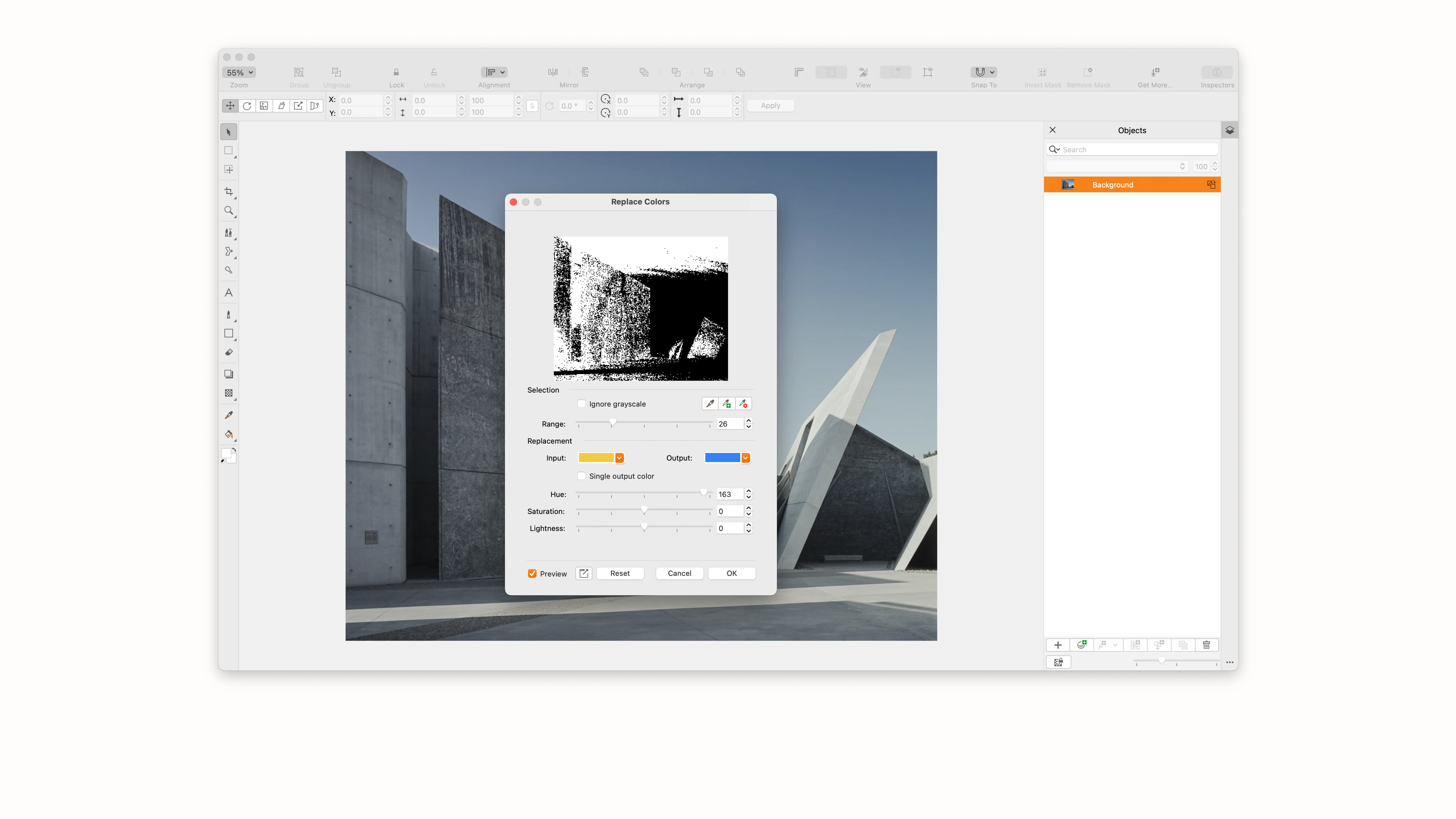Click the layer thumbnail size slider
The width and height of the screenshot is (1456, 819).
click(1176, 661)
